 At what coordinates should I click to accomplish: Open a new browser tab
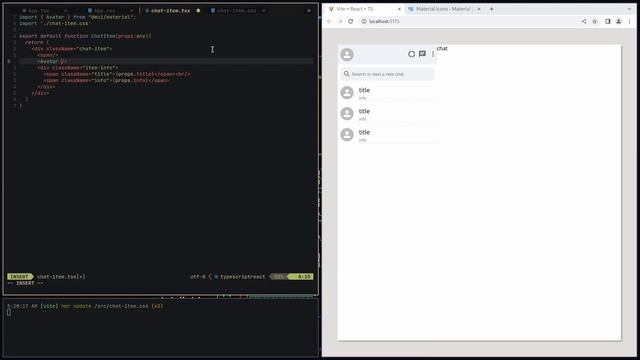pyautogui.click(x=491, y=9)
